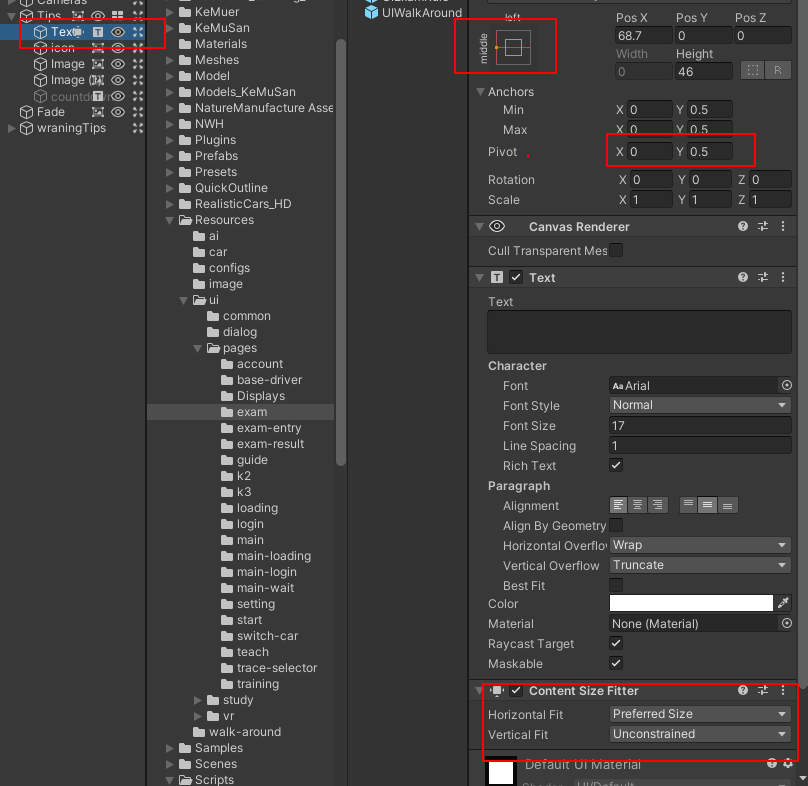
Task: Set horizontal alignment to center
Action: coord(637,505)
